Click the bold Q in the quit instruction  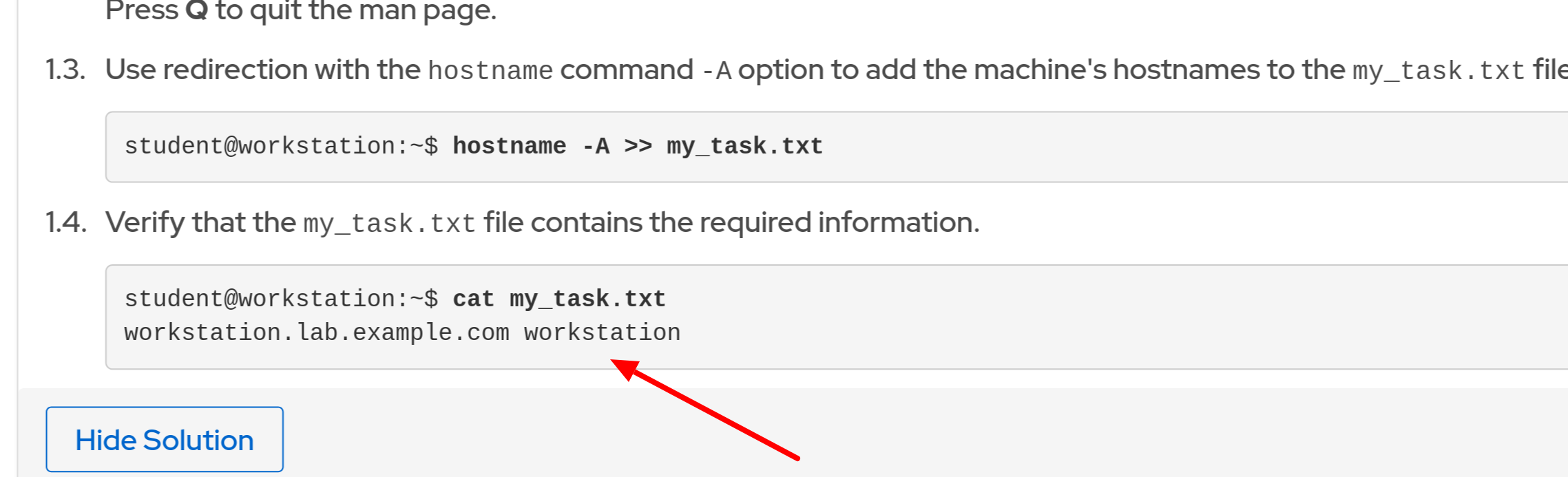click(196, 10)
